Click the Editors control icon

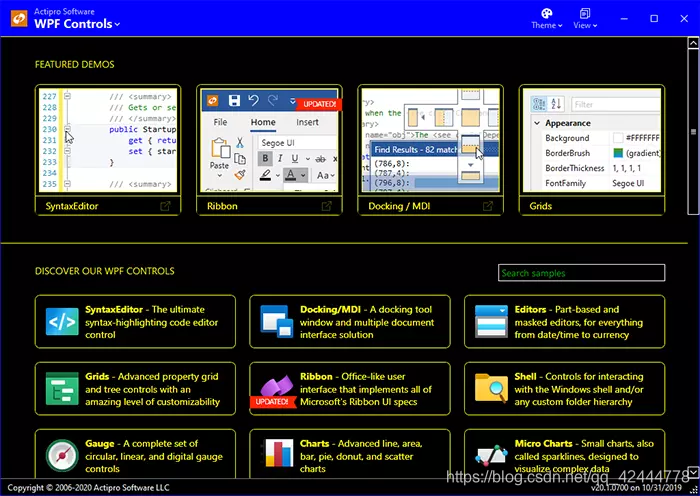tap(491, 321)
